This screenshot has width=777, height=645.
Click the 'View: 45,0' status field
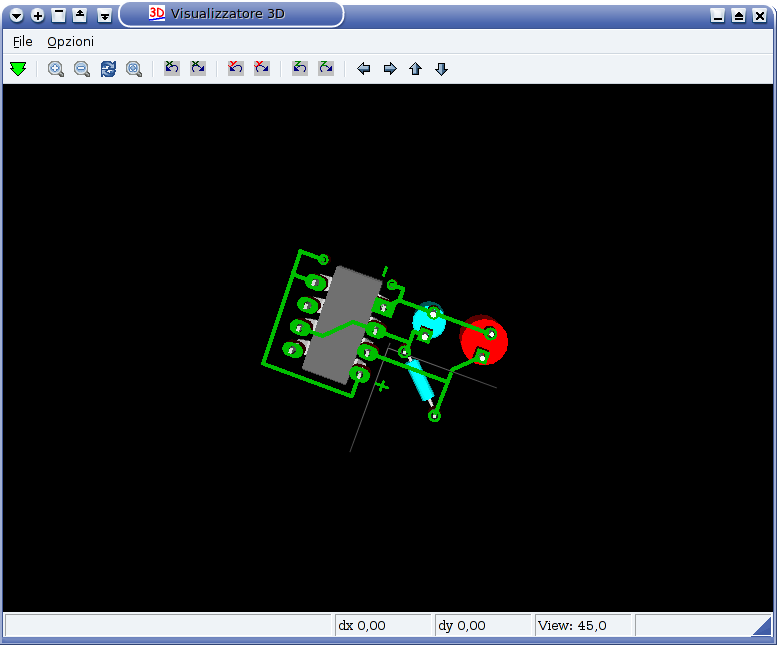[x=583, y=625]
